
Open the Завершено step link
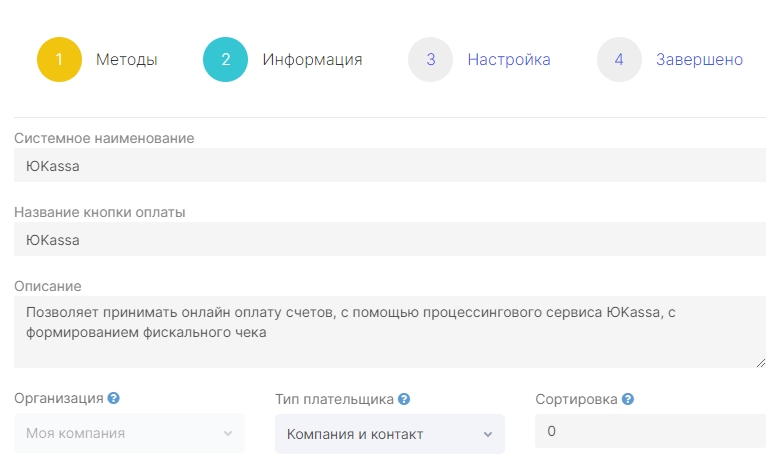point(699,60)
